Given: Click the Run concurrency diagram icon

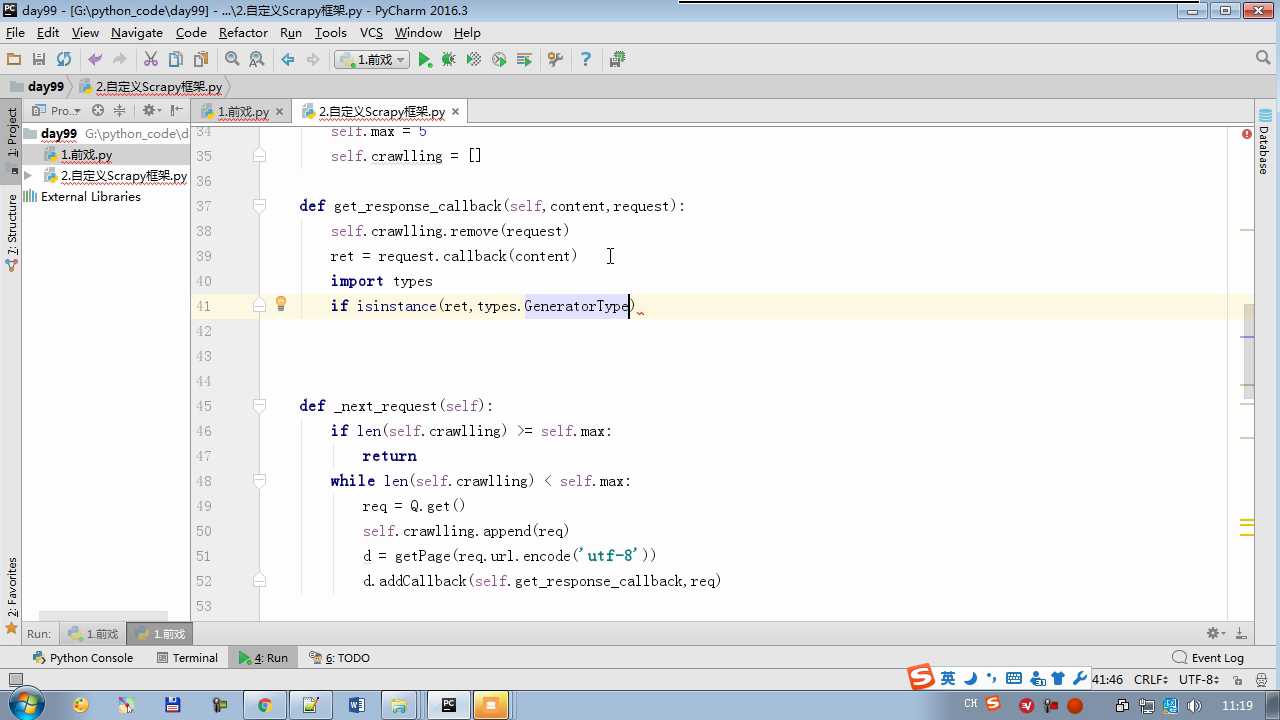Looking at the screenshot, I should pos(524,60).
